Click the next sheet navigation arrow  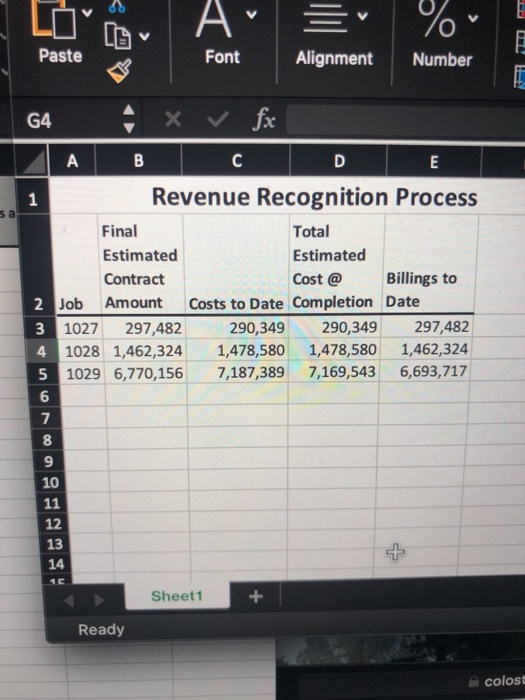(x=100, y=600)
